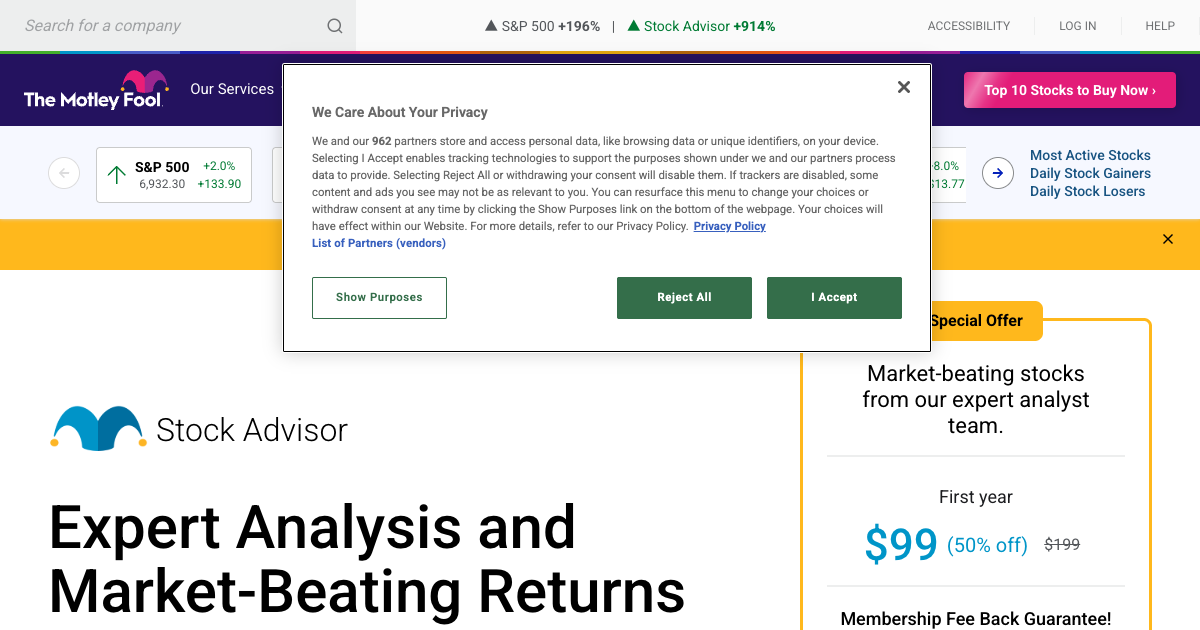
Task: Click I Accept to allow cookies
Action: click(834, 297)
